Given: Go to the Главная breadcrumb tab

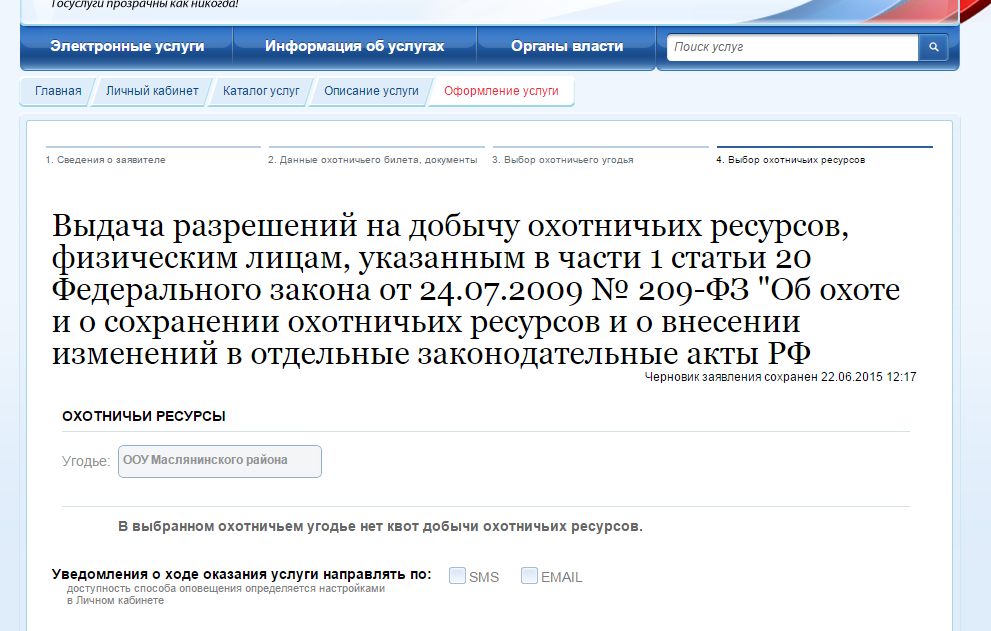Looking at the screenshot, I should pyautogui.click(x=58, y=91).
